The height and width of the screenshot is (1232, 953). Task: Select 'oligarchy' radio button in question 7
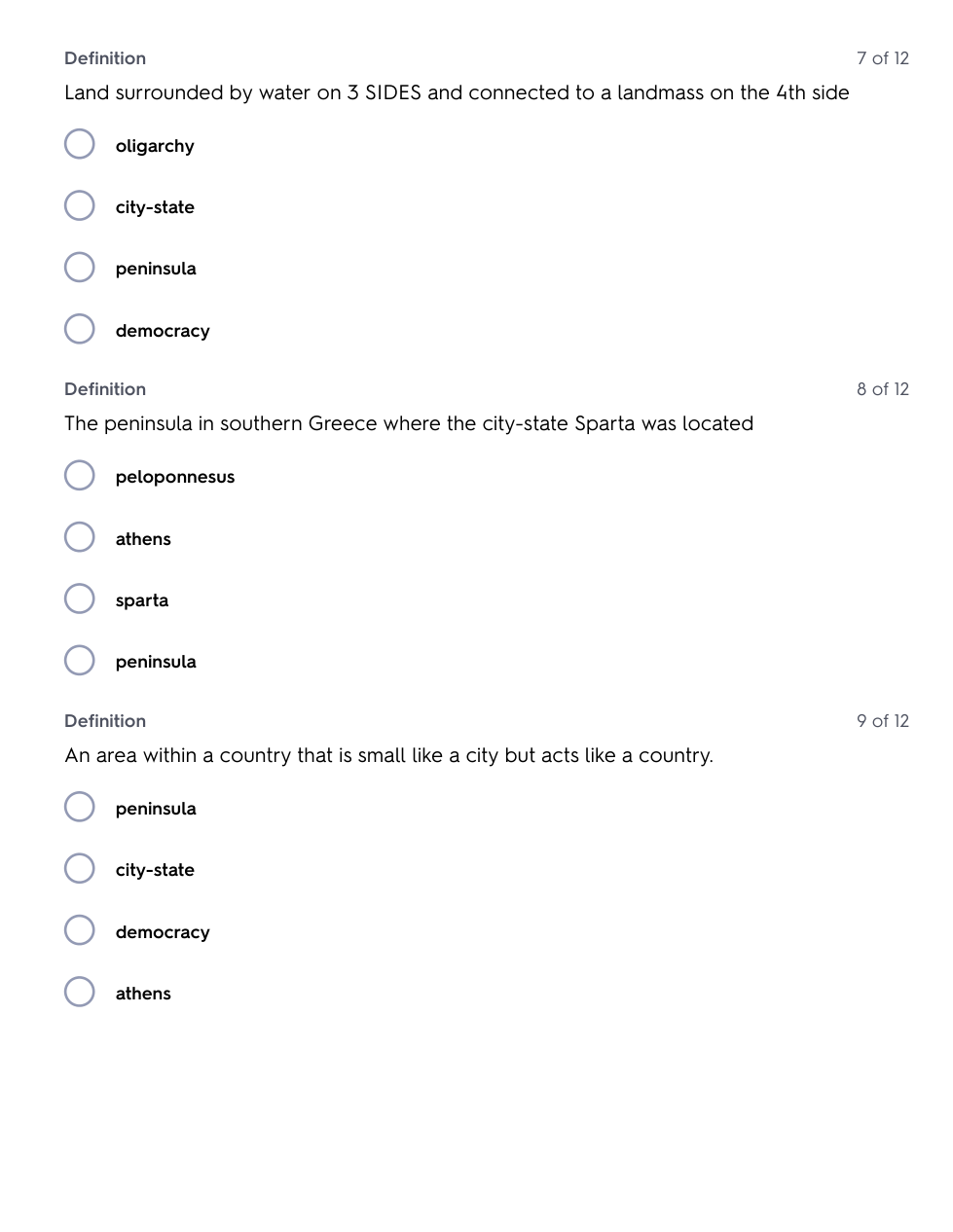coord(80,144)
